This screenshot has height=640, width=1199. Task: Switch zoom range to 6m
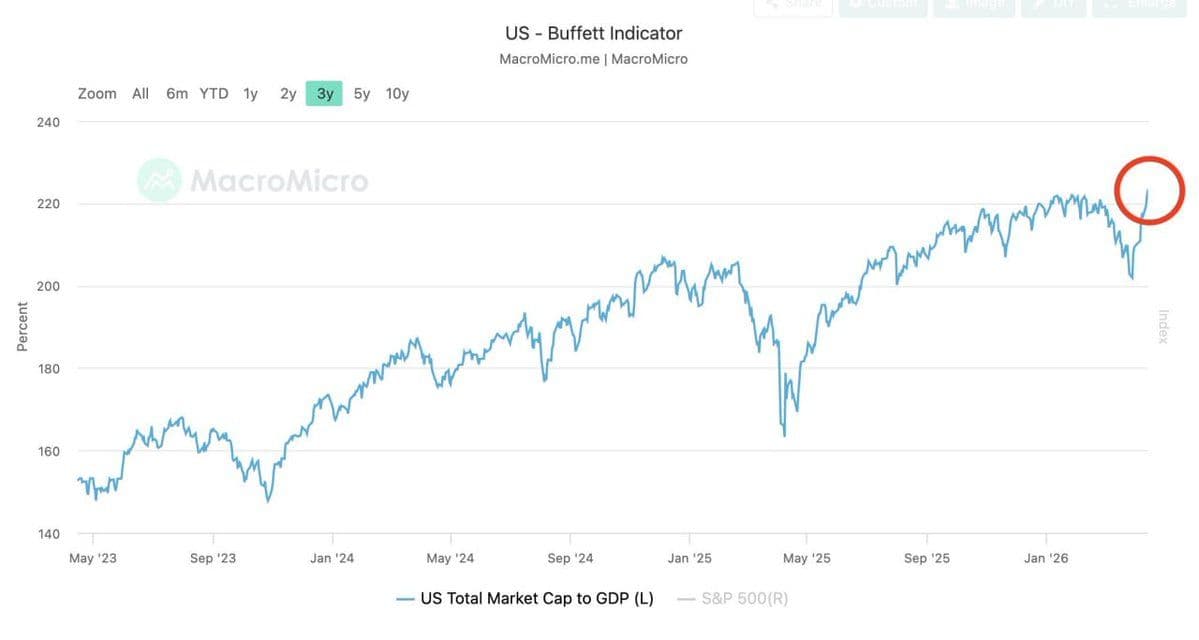[177, 94]
